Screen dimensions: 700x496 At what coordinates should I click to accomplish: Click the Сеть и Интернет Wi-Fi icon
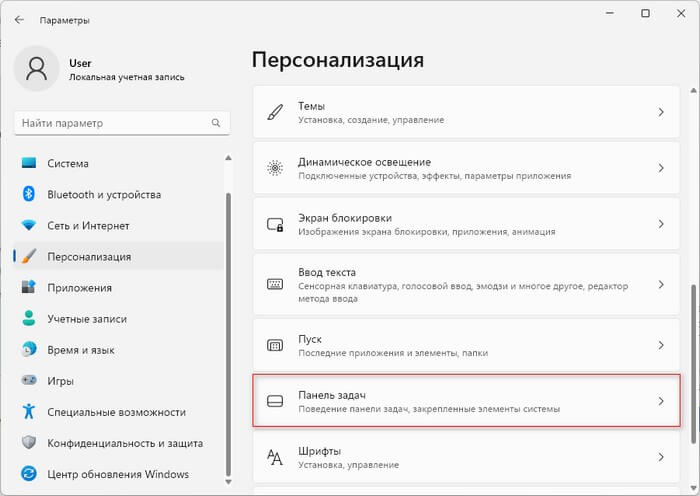[29, 225]
